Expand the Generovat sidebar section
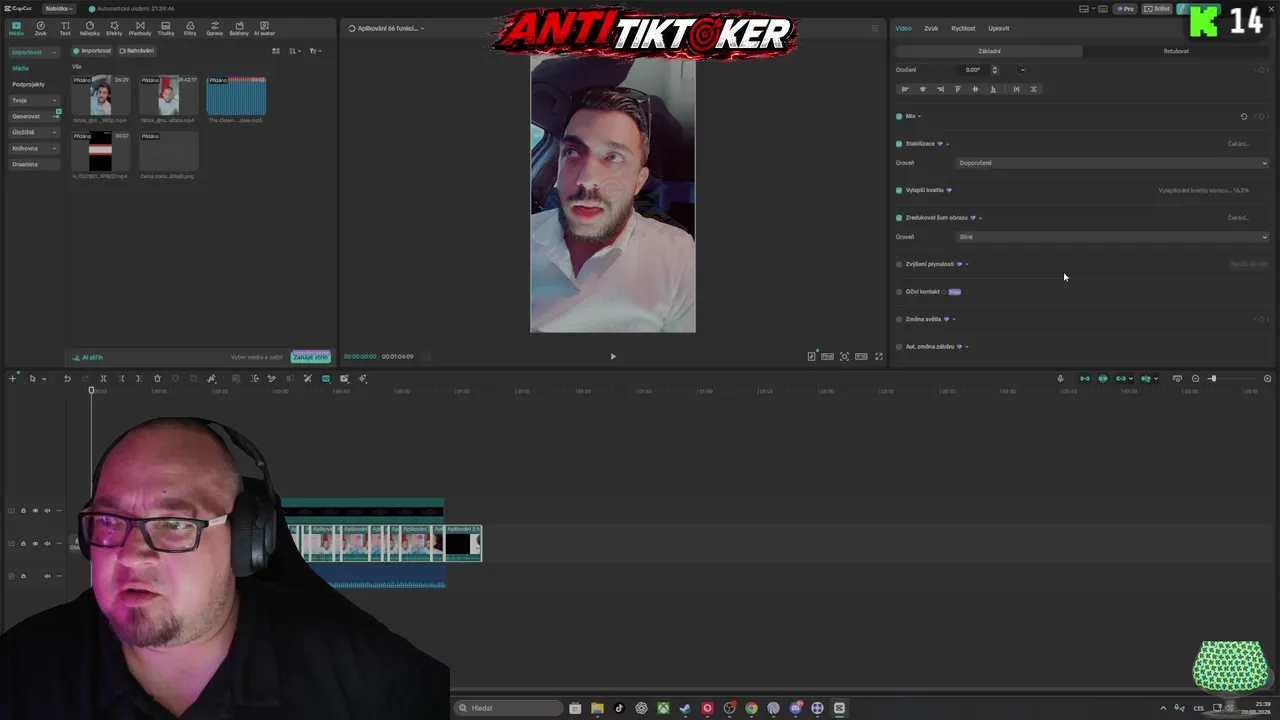1280x720 pixels. [34, 116]
